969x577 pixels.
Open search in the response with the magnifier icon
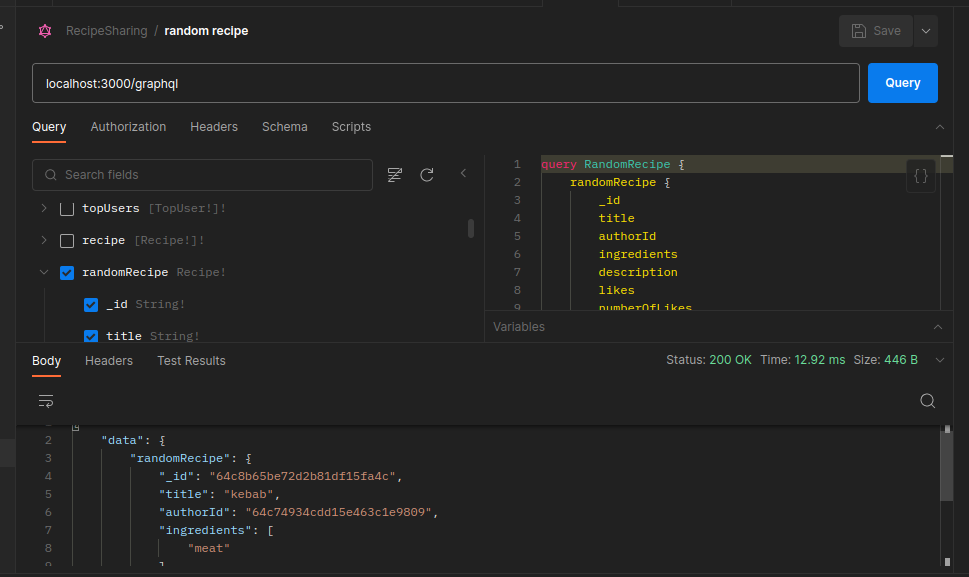[x=927, y=401]
